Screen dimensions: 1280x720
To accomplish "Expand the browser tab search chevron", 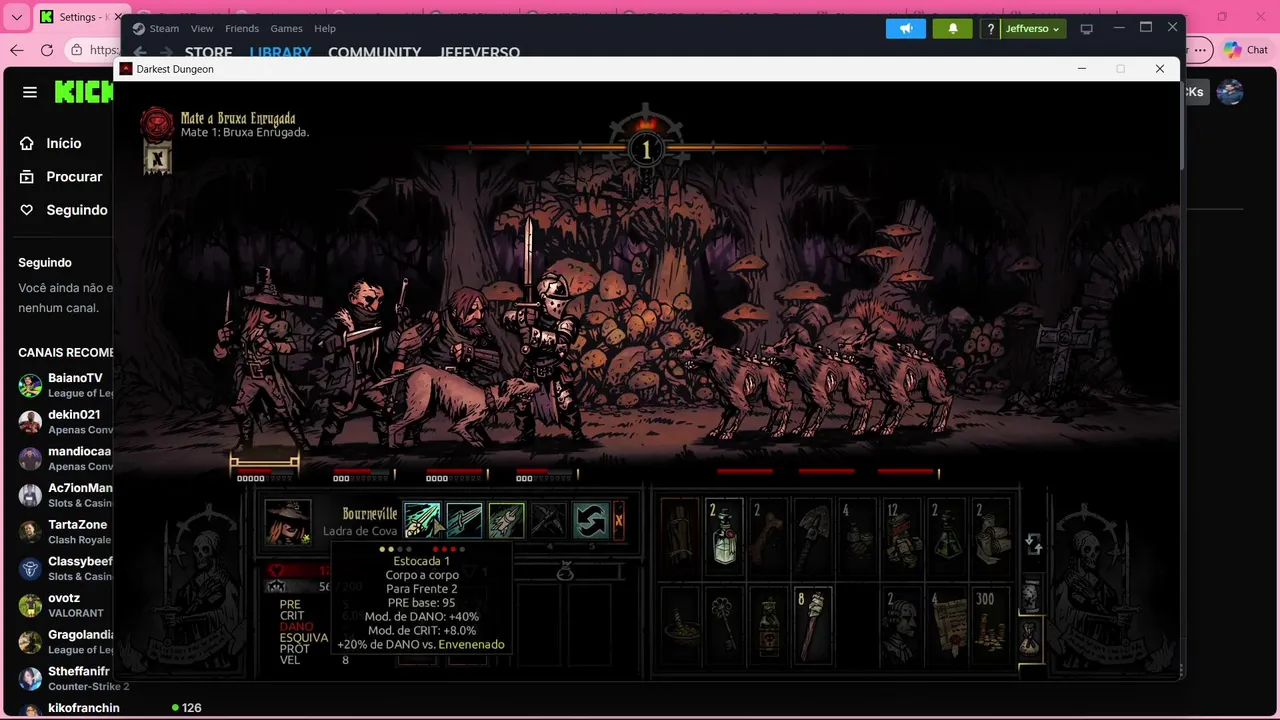I will click(x=16, y=17).
